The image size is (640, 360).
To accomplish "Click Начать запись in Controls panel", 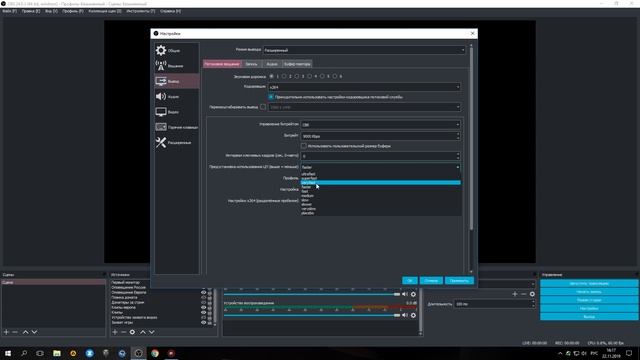I will click(589, 292).
